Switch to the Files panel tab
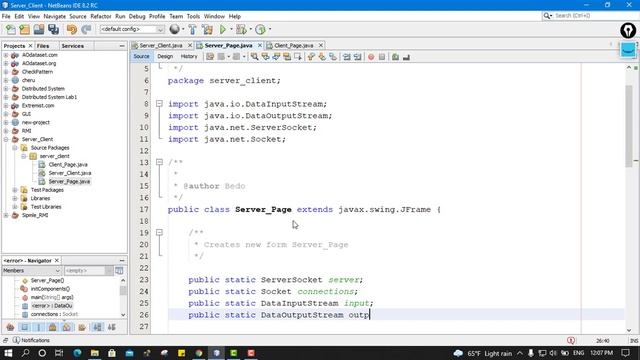The width and height of the screenshot is (640, 360). coord(43,46)
